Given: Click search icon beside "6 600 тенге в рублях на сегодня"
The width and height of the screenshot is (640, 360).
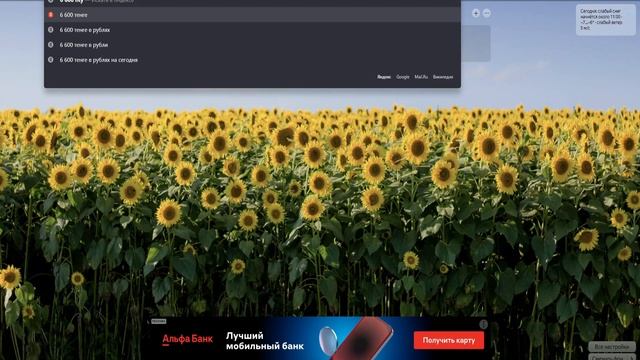Looking at the screenshot, I should click(x=51, y=60).
